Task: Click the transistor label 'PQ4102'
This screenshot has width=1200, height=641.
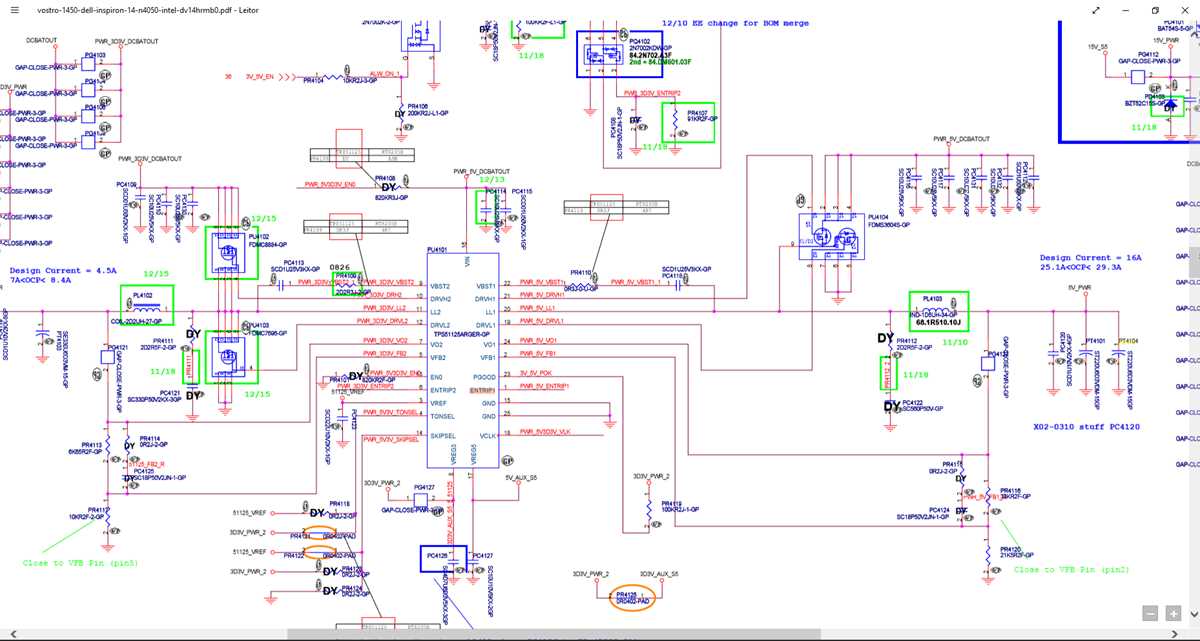Action: coord(640,41)
